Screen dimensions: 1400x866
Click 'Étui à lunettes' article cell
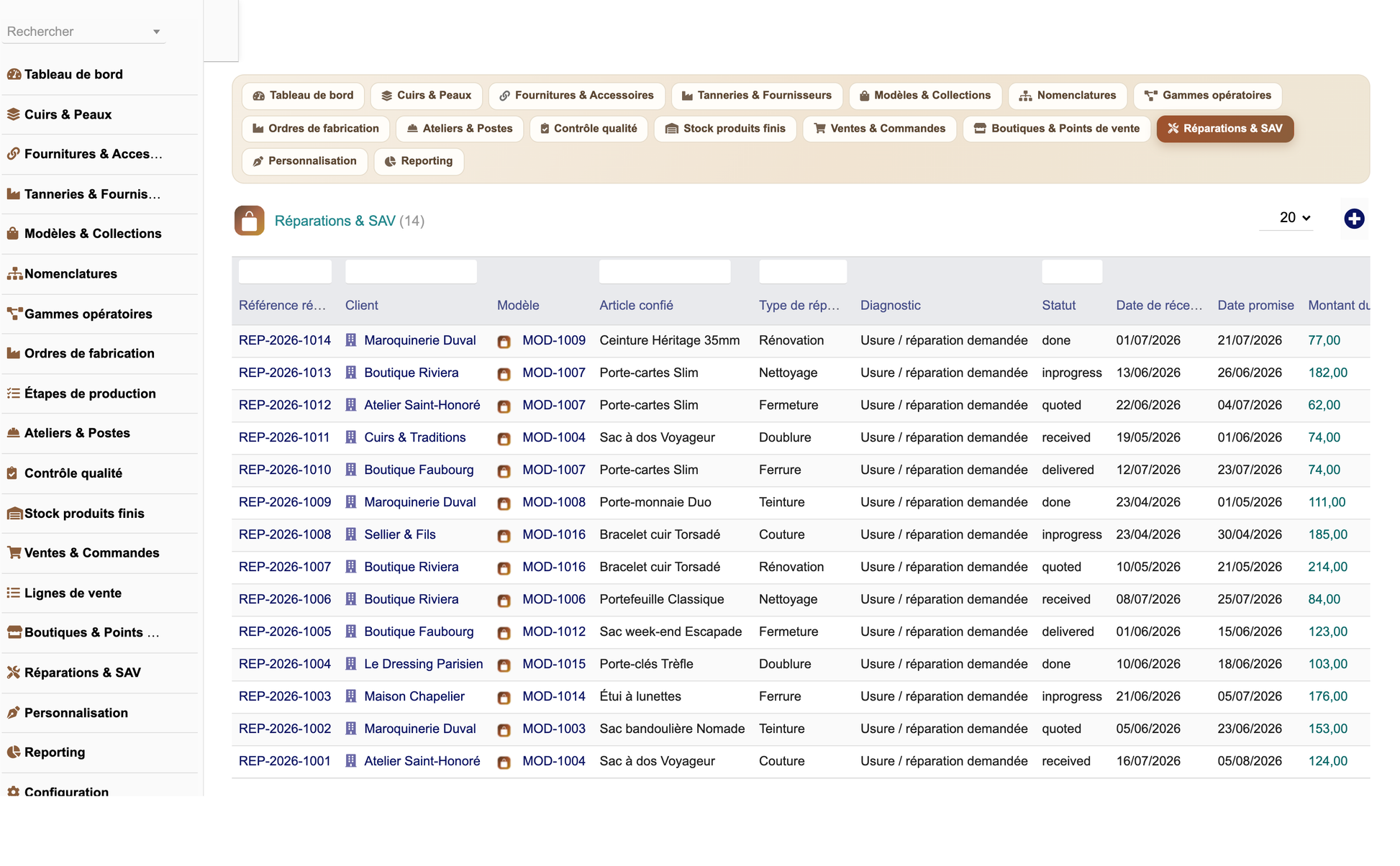coord(640,696)
